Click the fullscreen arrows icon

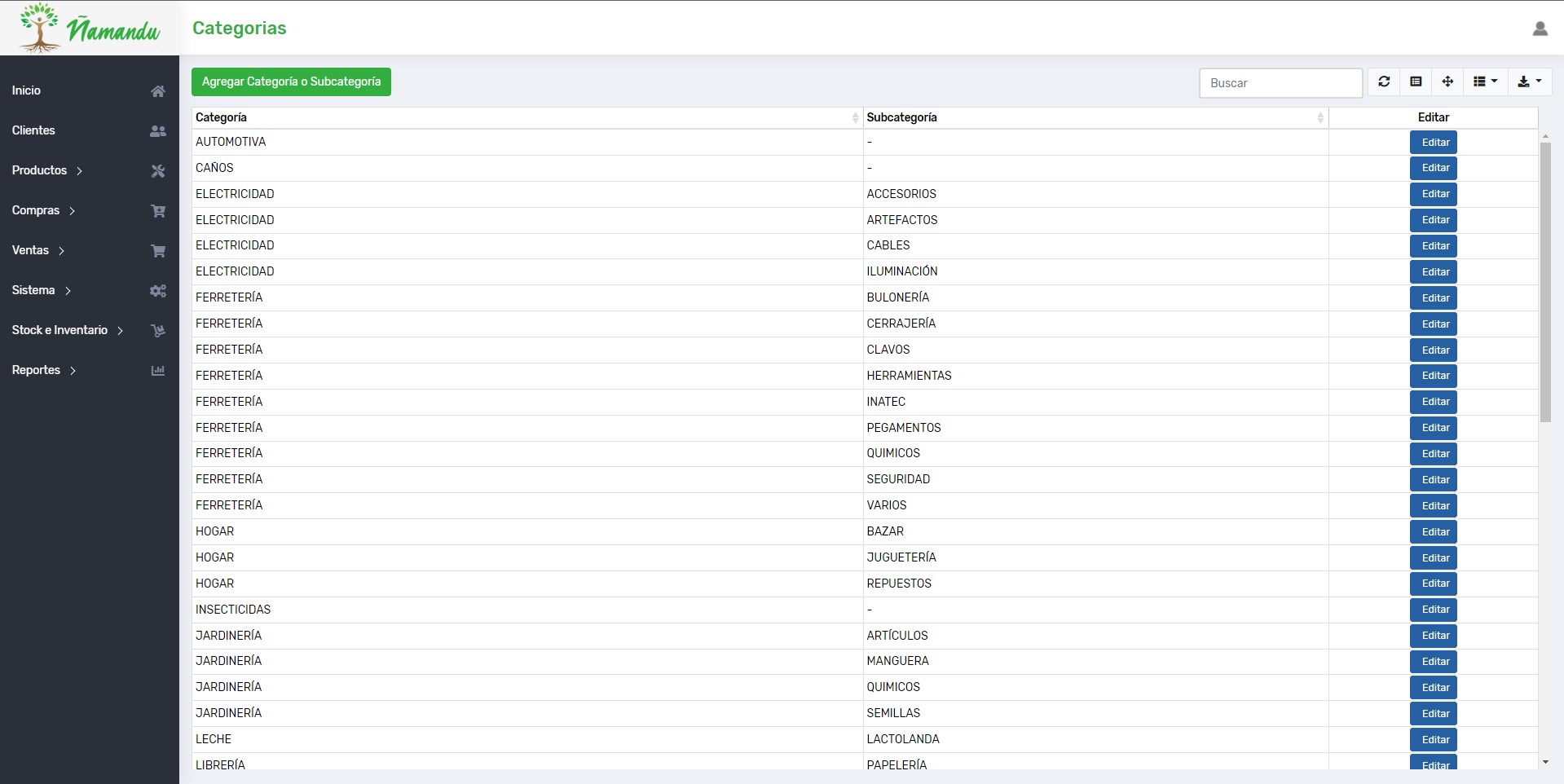click(x=1447, y=81)
